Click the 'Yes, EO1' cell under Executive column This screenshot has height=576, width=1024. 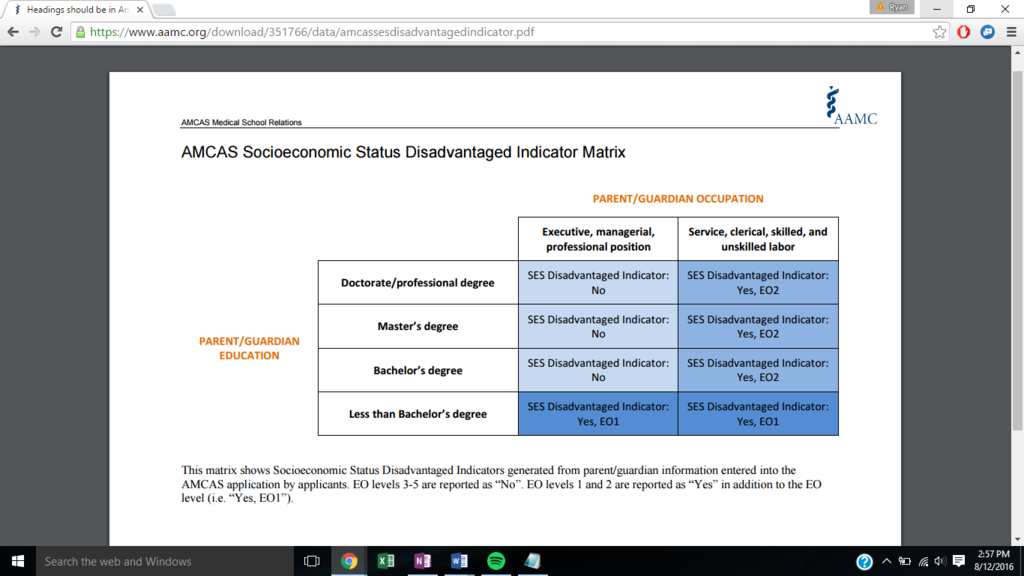click(x=598, y=413)
